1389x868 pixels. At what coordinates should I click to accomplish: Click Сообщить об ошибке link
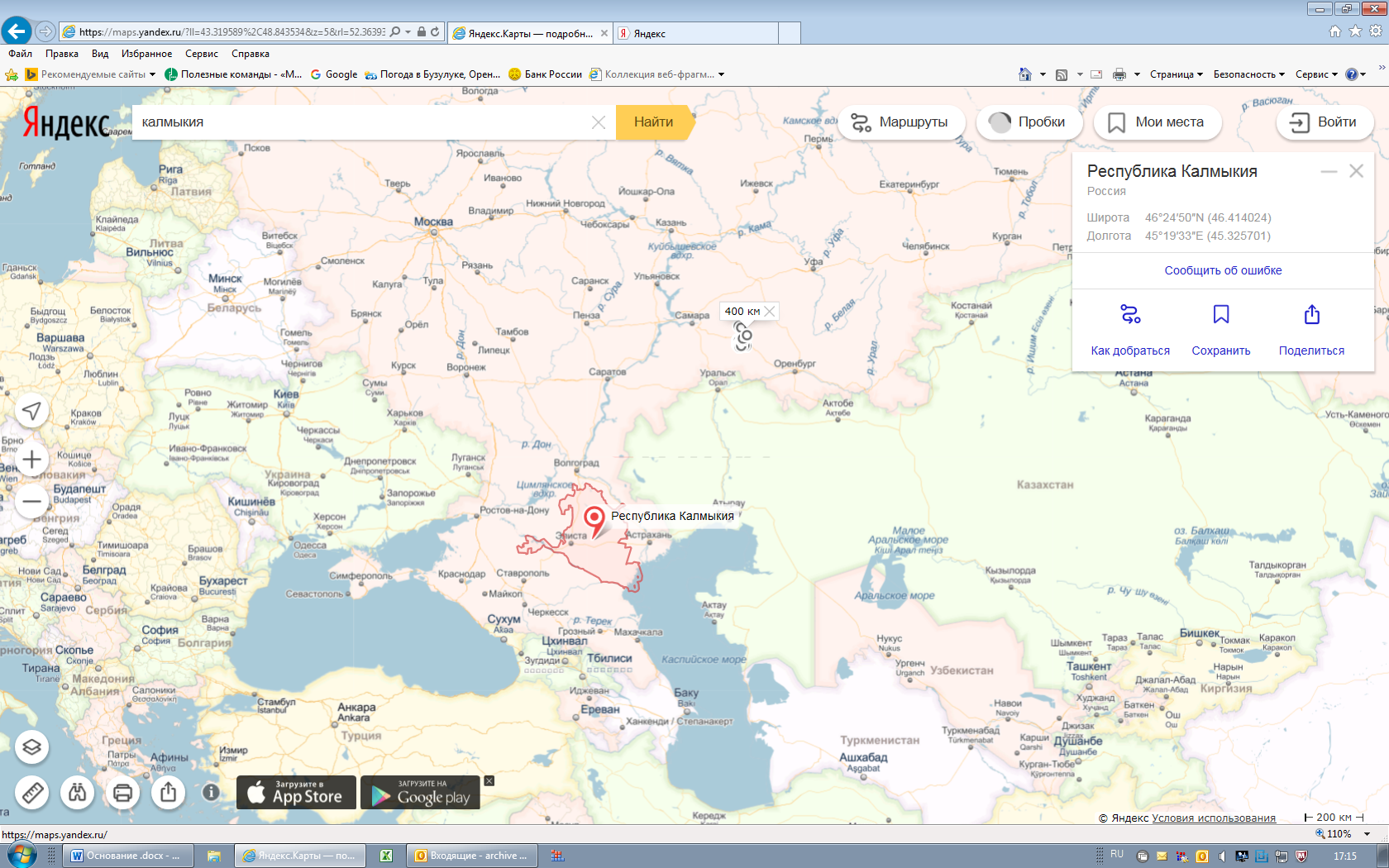tap(1223, 270)
